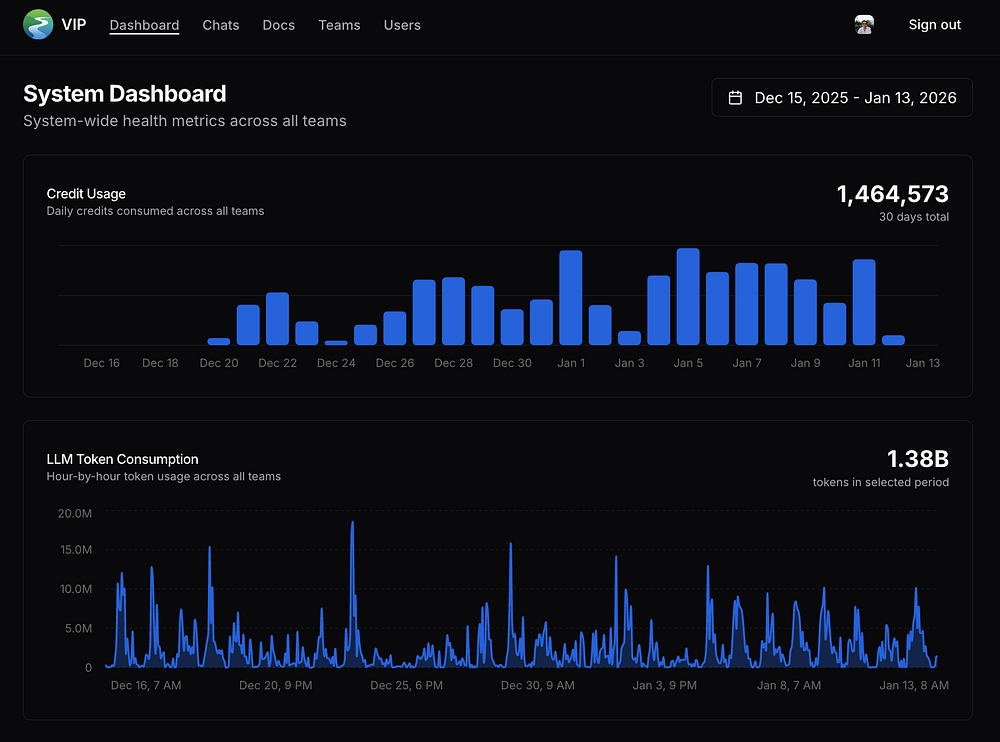Screen dimensions: 1000x742
Task: Click the Jan 11 credit usage bar
Action: tap(864, 302)
